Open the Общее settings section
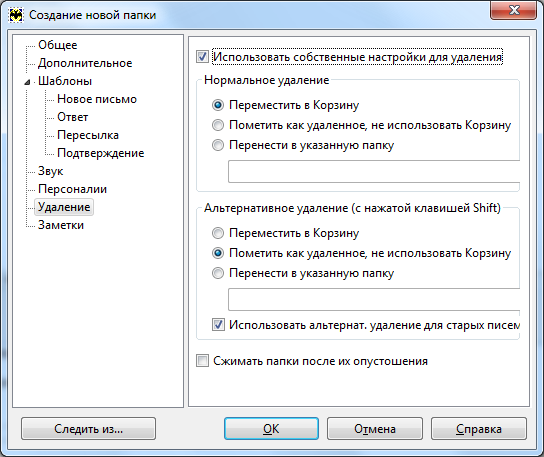This screenshot has height=457, width=544. tap(58, 45)
